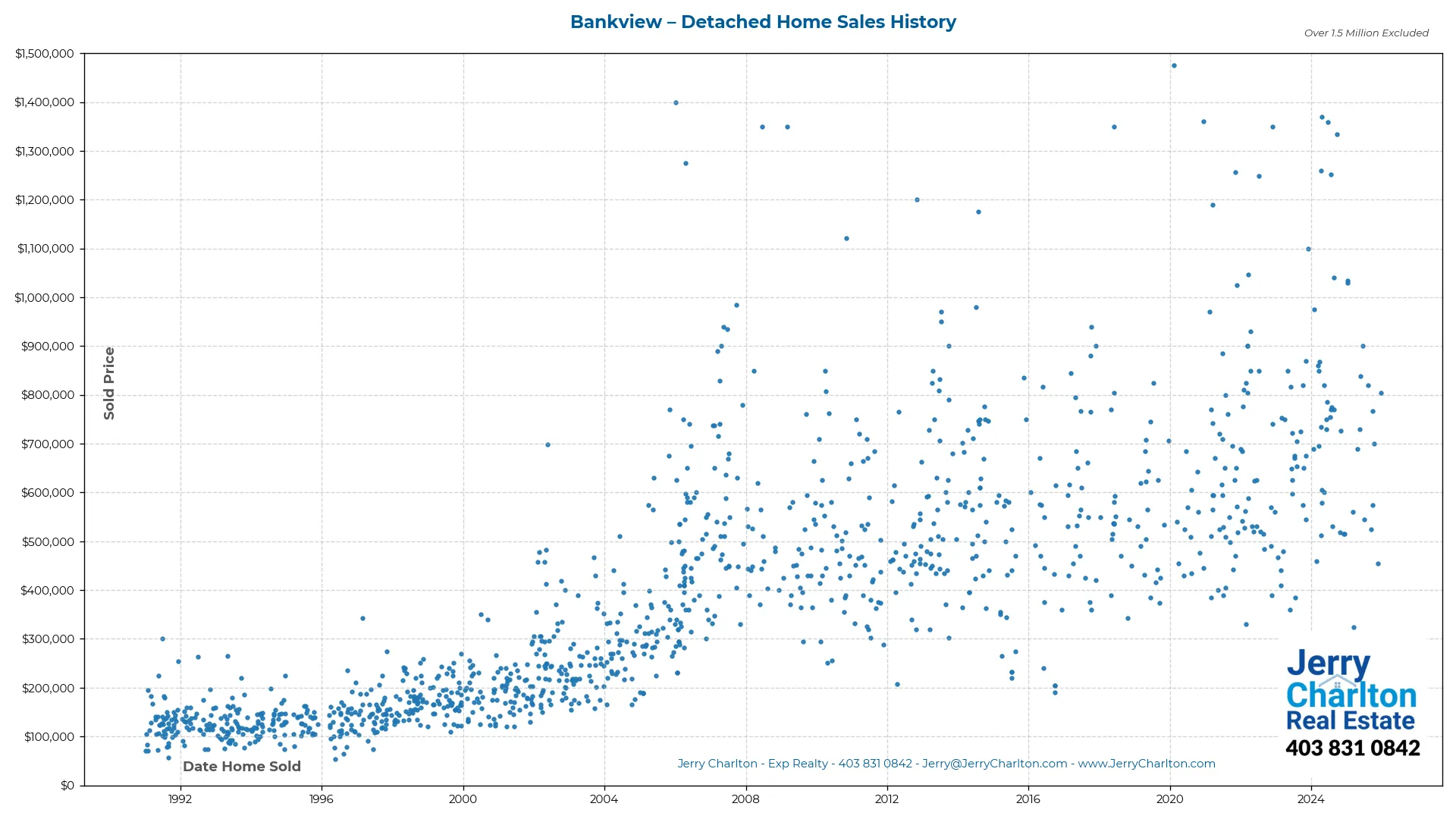Viewport: 1456px width, 819px height.
Task: Click the phone number 403 831 0842
Action: [x=1353, y=748]
